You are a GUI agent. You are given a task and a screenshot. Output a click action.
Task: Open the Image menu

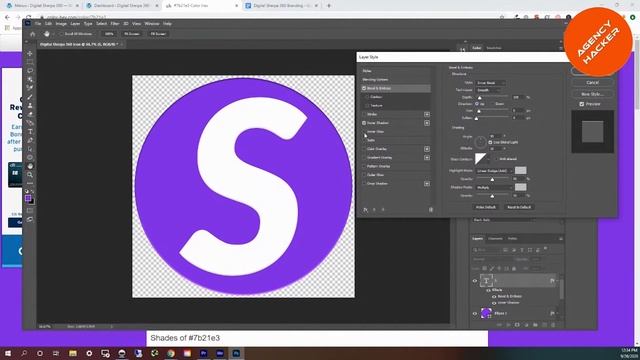point(61,24)
